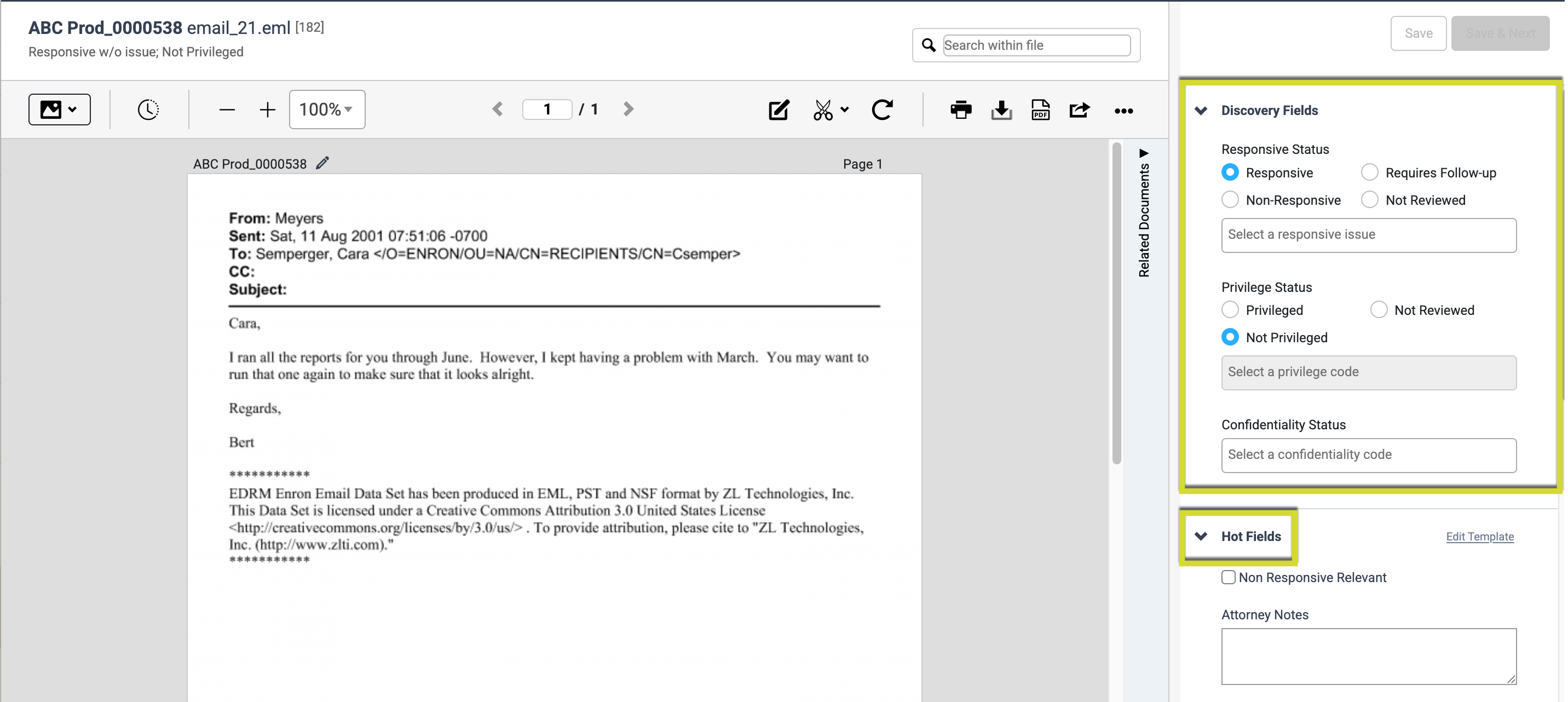Go to next page arrow

click(x=628, y=110)
